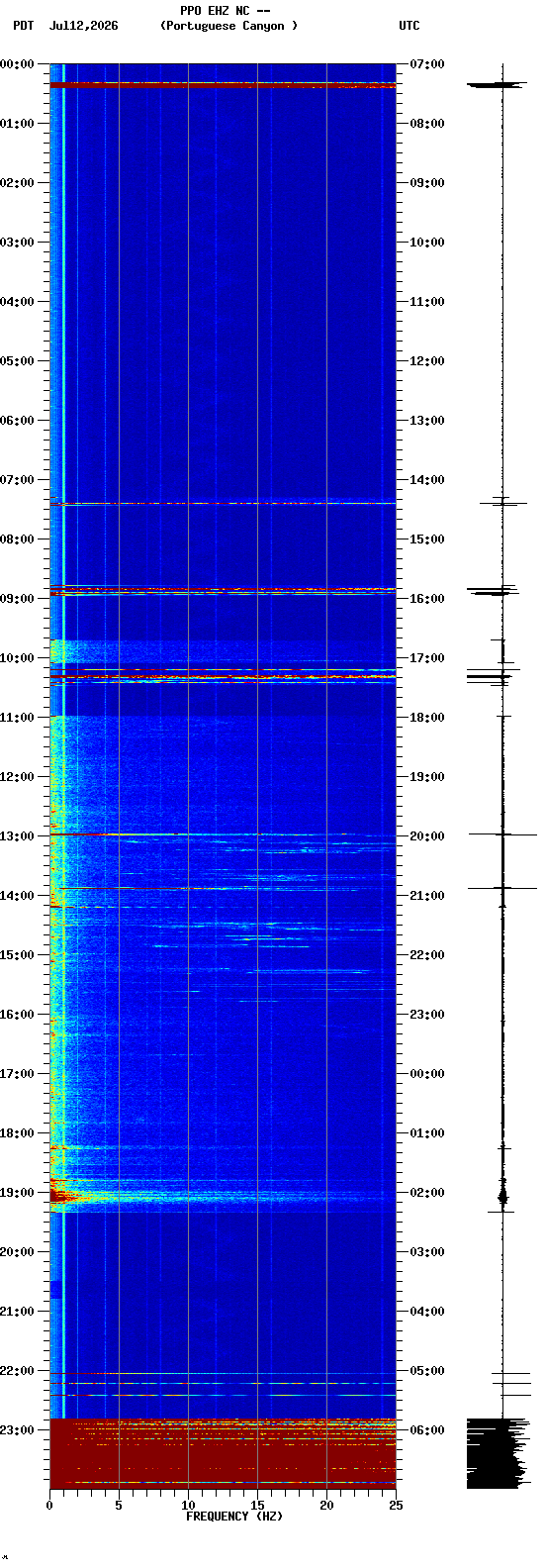The image size is (546, 1568).
Task: Click the '10:00' label on PDT axis
Action: point(17,658)
